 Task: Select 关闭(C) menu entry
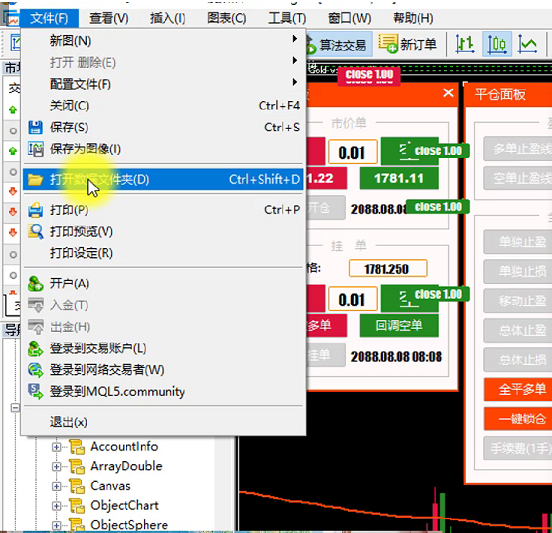point(163,106)
